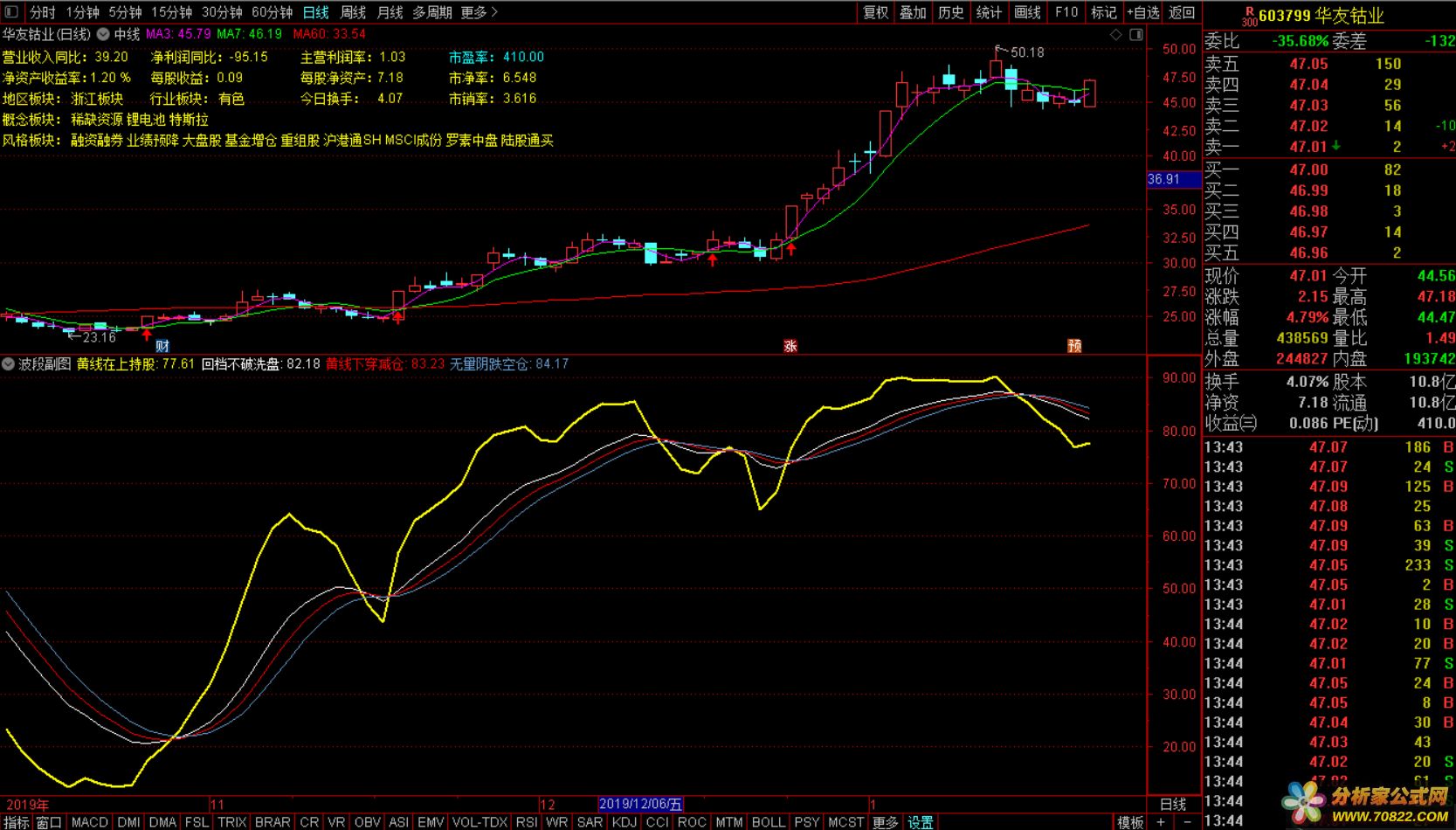The height and width of the screenshot is (830, 1456).
Task: Select the DMI indicator
Action: click(x=128, y=822)
